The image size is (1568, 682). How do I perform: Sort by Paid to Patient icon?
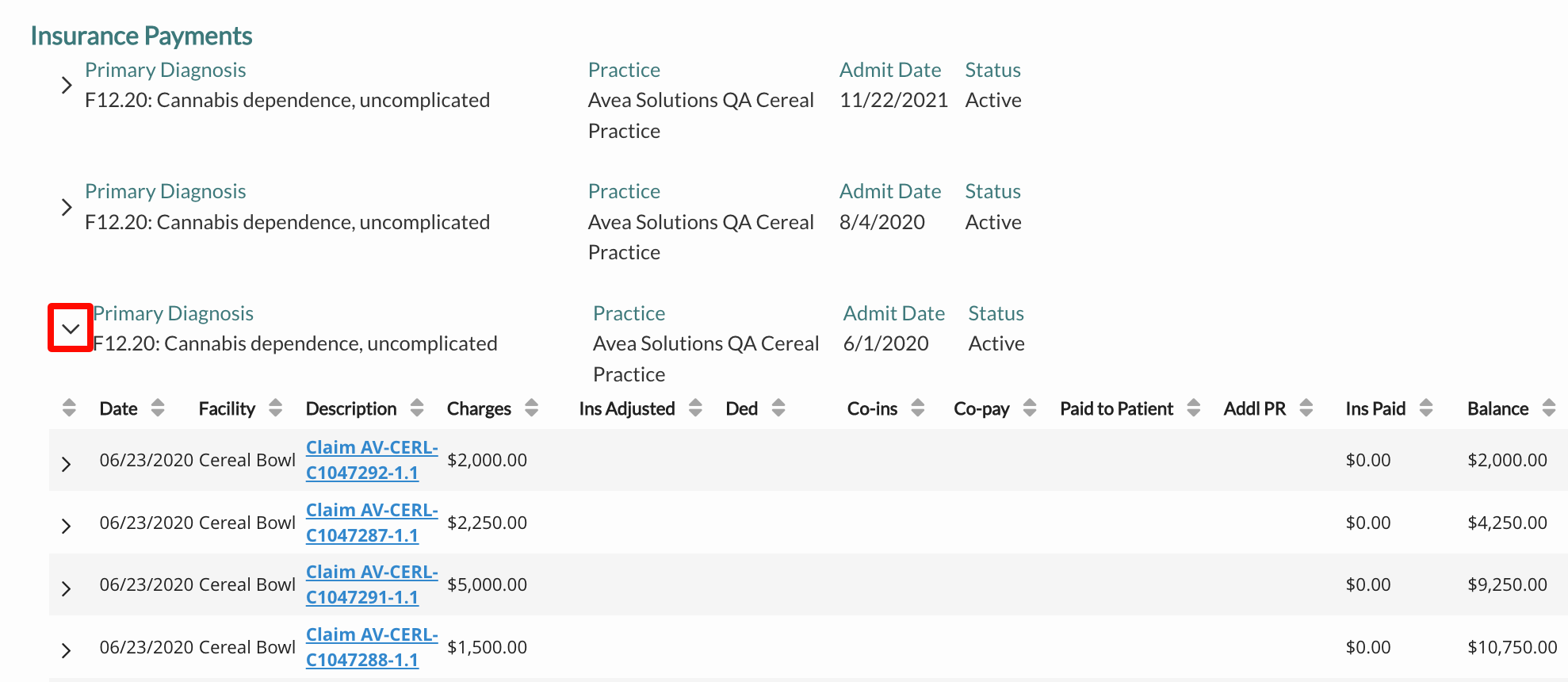pos(1193,408)
